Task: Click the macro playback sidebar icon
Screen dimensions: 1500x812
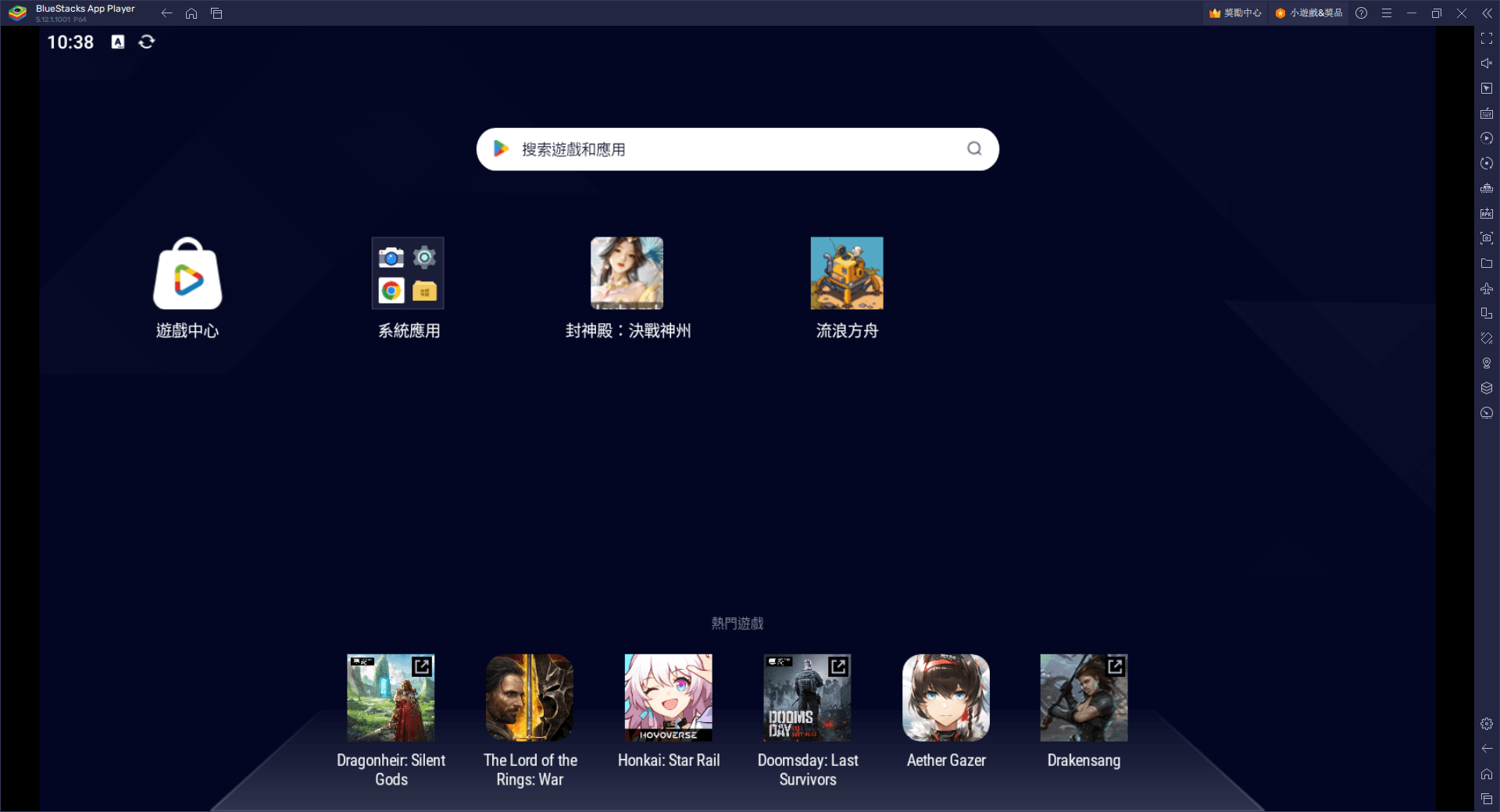Action: click(x=1487, y=138)
